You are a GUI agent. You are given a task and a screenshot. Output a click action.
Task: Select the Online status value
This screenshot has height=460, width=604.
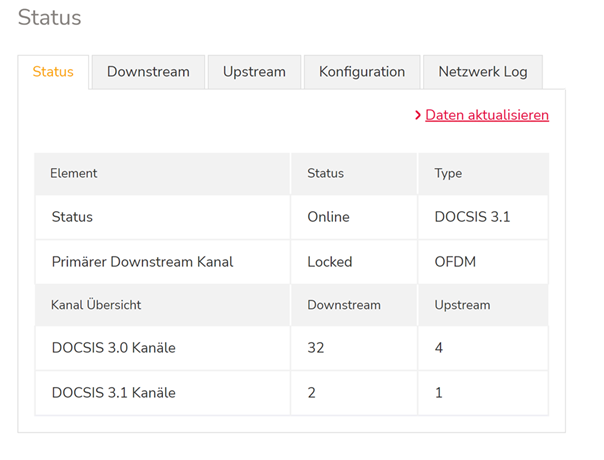click(328, 216)
